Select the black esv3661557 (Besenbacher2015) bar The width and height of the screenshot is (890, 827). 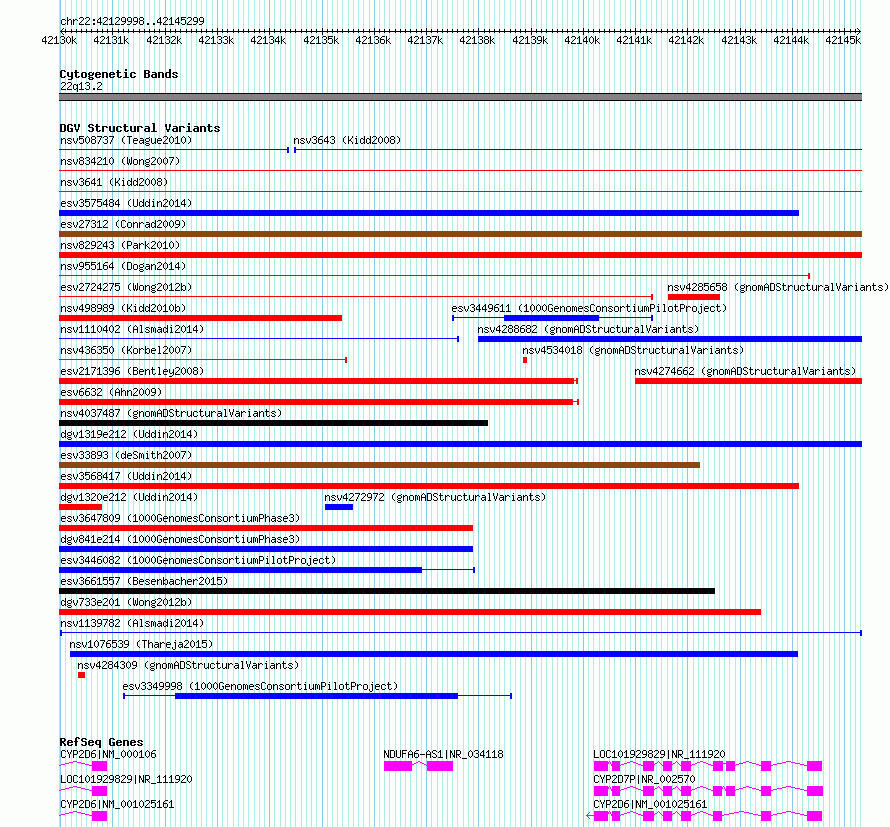(x=387, y=591)
